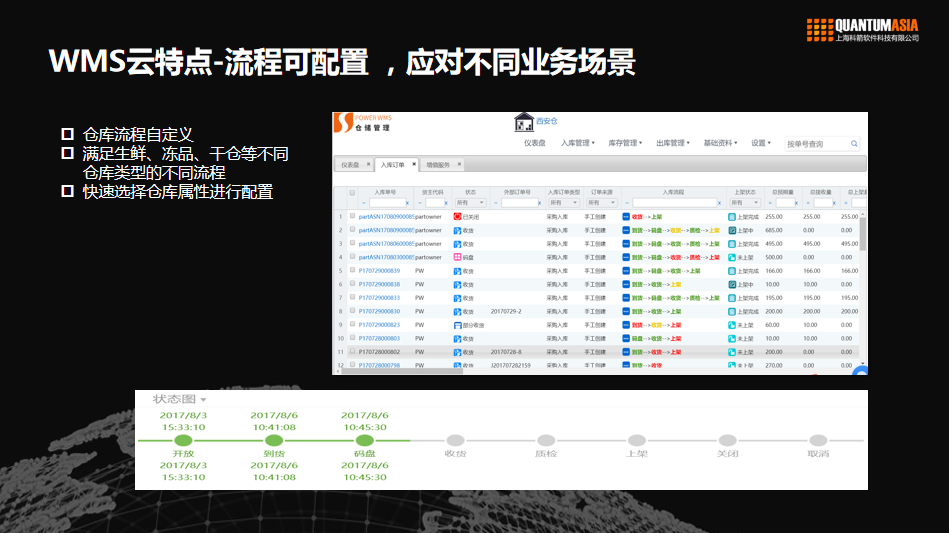The height and width of the screenshot is (533, 949).
Task: Click the pink 码盘 status icon in row 4
Action: point(458,257)
